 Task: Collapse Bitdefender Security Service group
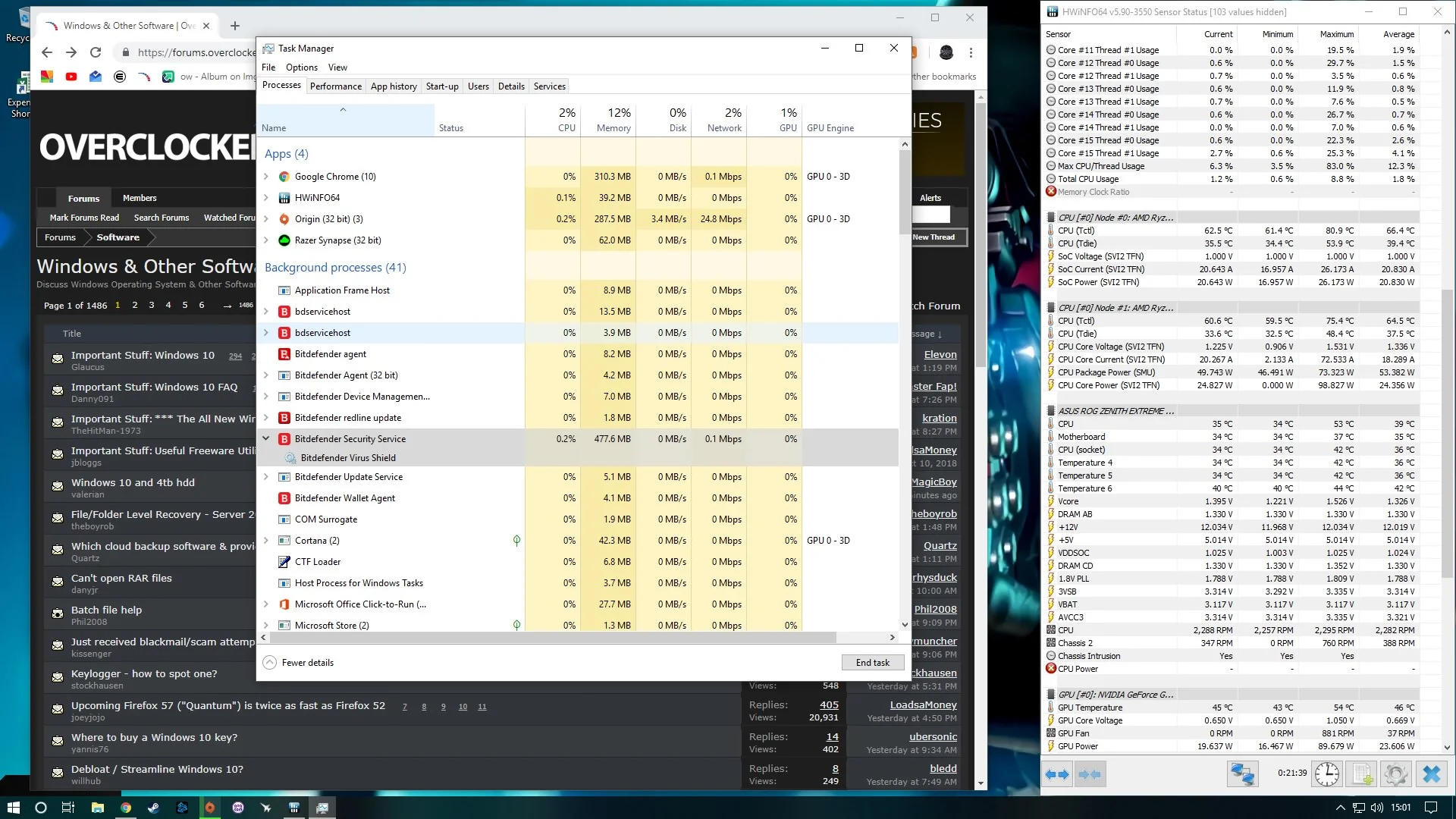point(266,438)
